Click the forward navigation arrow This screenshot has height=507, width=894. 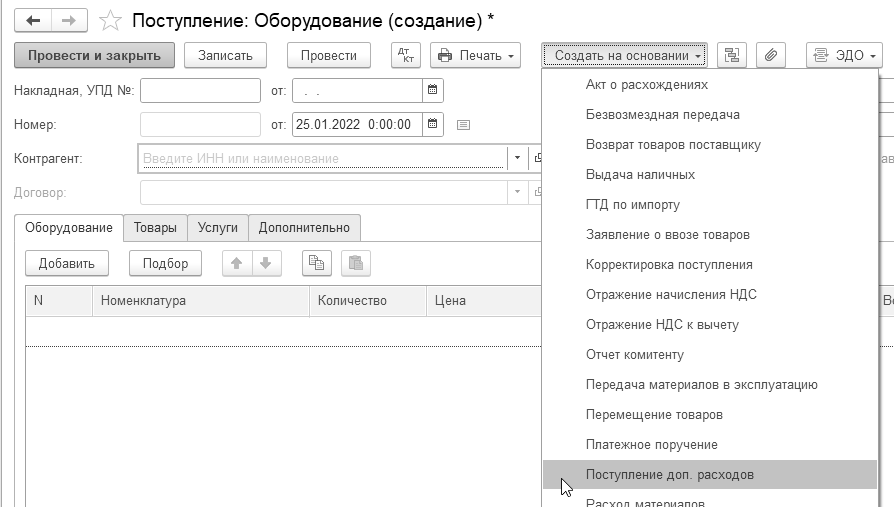(x=69, y=20)
